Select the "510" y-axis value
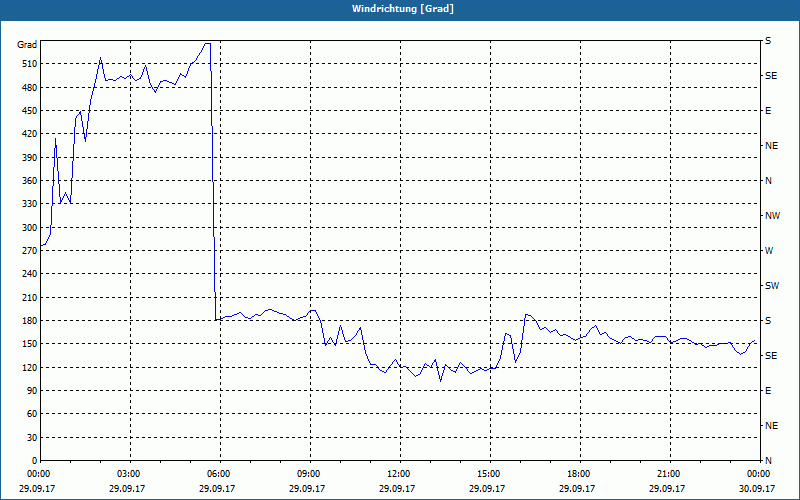Viewport: 800px width, 500px height. click(30, 64)
